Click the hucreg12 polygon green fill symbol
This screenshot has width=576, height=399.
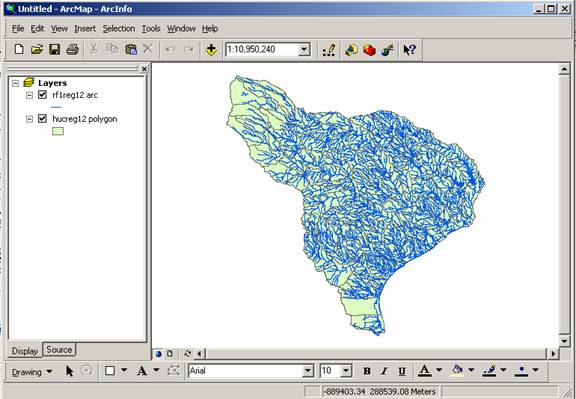(x=58, y=131)
